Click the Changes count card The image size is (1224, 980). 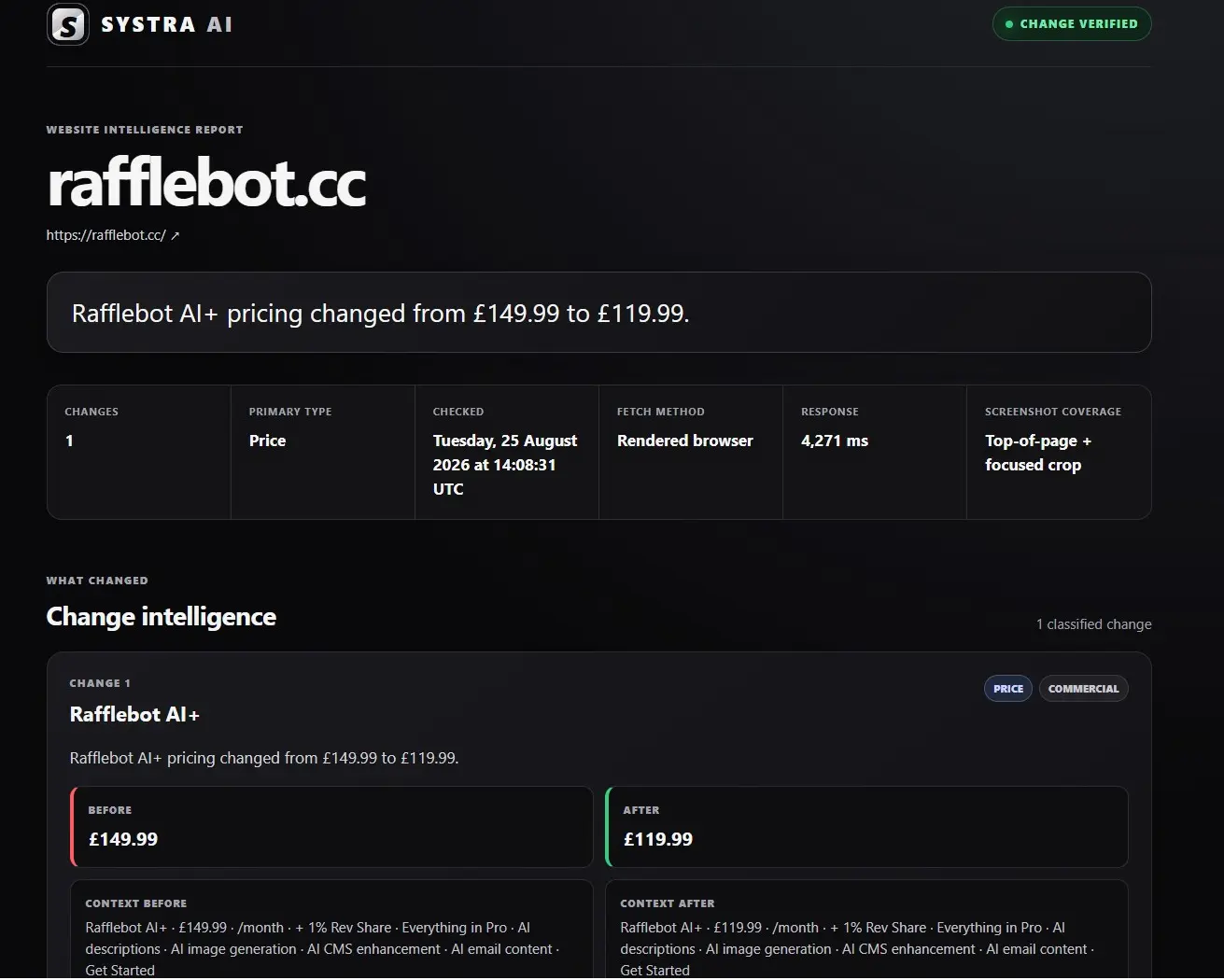(138, 452)
